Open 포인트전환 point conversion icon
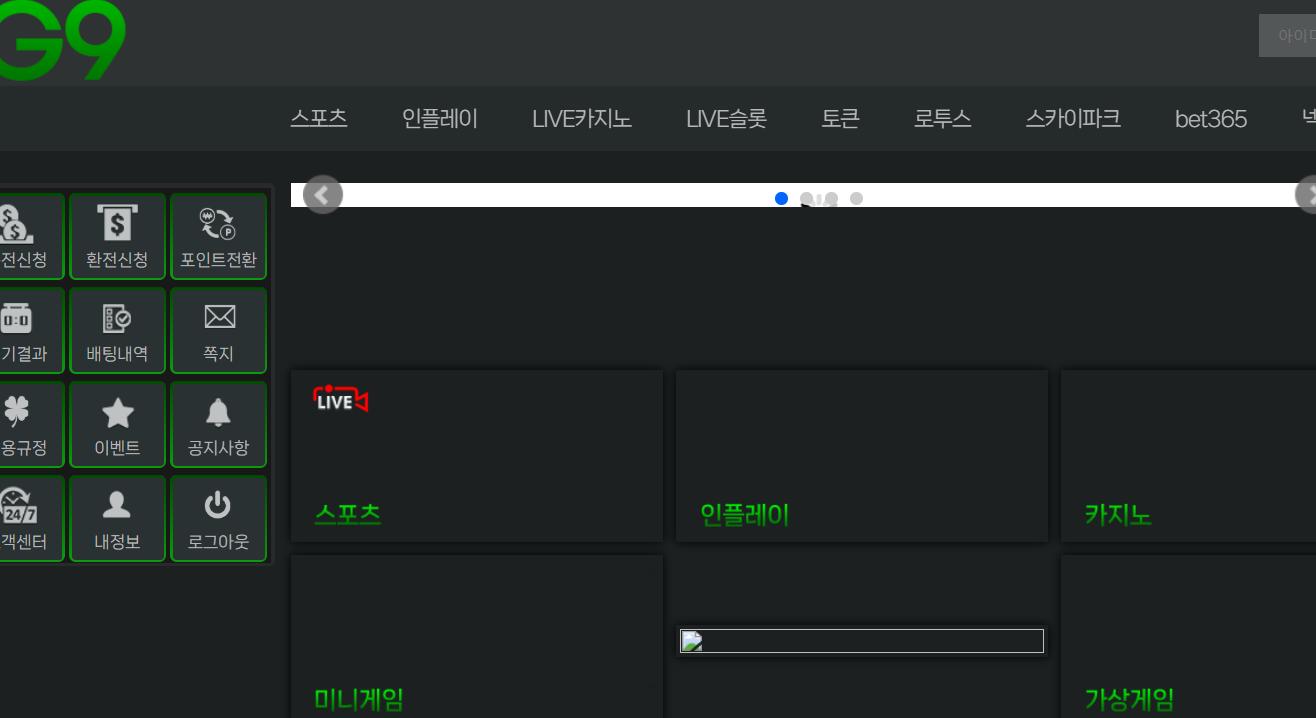The width and height of the screenshot is (1316, 718). (x=218, y=224)
